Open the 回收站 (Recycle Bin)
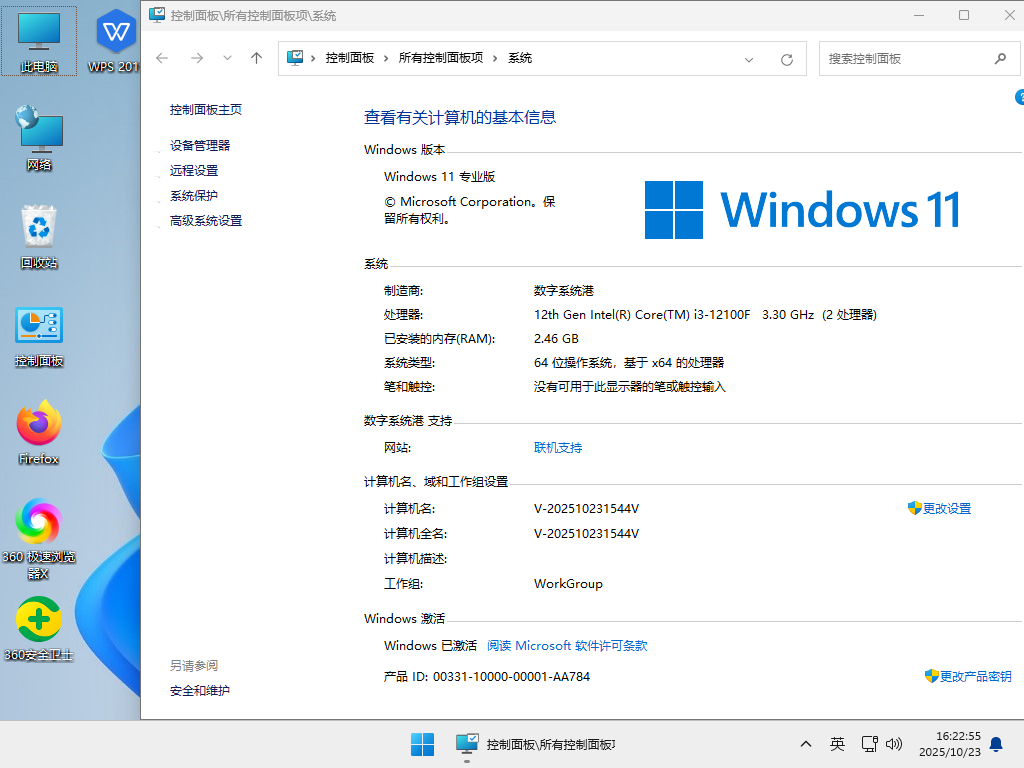 [x=38, y=225]
